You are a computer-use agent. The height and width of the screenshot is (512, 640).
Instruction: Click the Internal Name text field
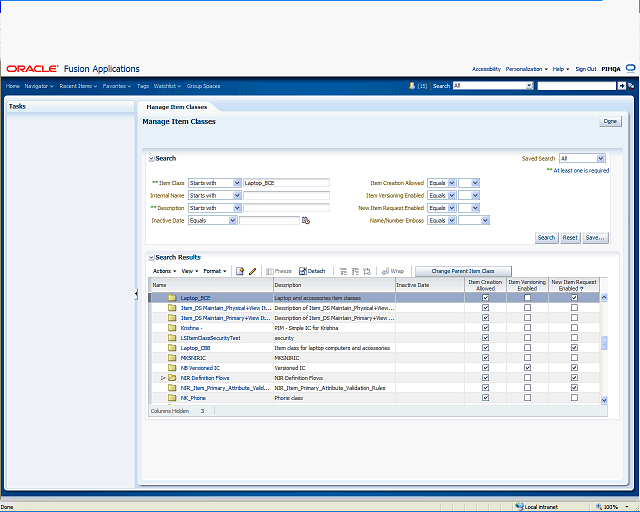pos(286,196)
